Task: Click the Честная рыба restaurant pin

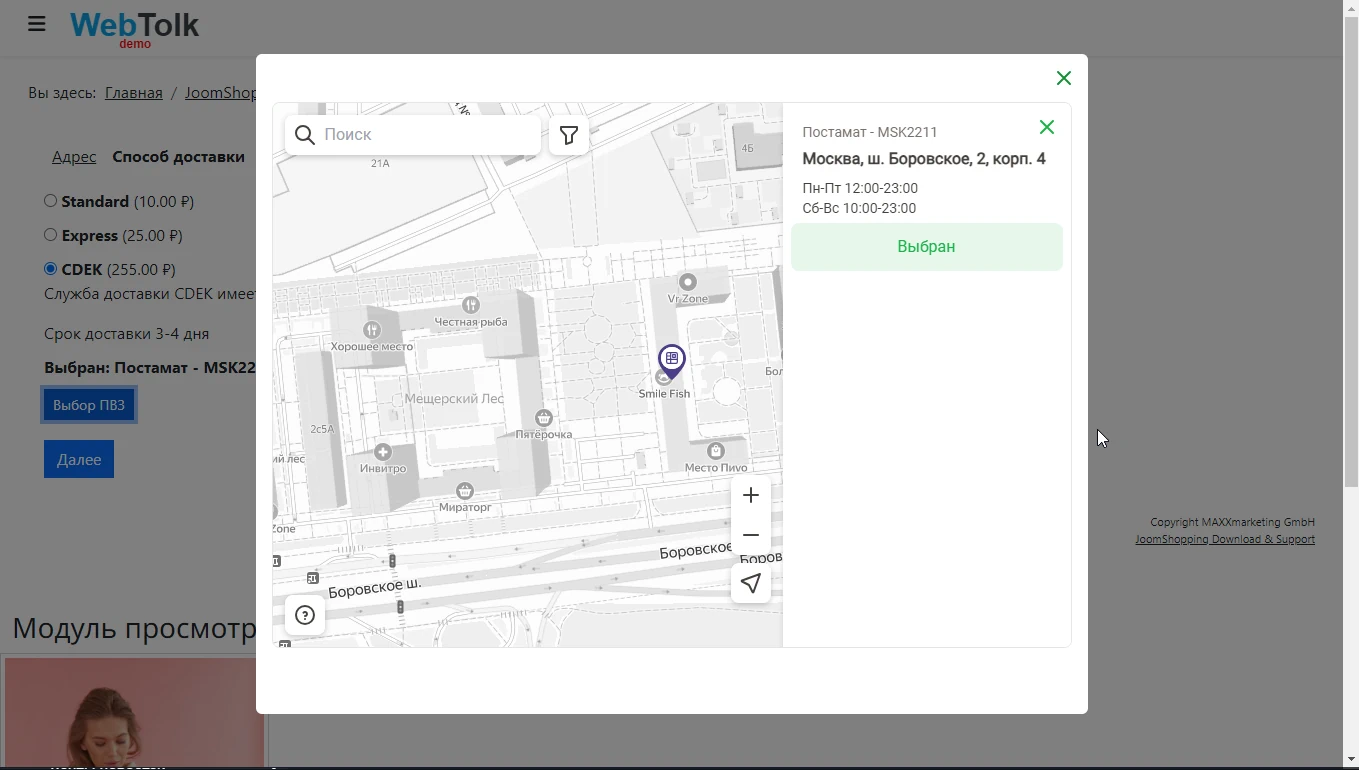Action: pyautogui.click(x=471, y=304)
